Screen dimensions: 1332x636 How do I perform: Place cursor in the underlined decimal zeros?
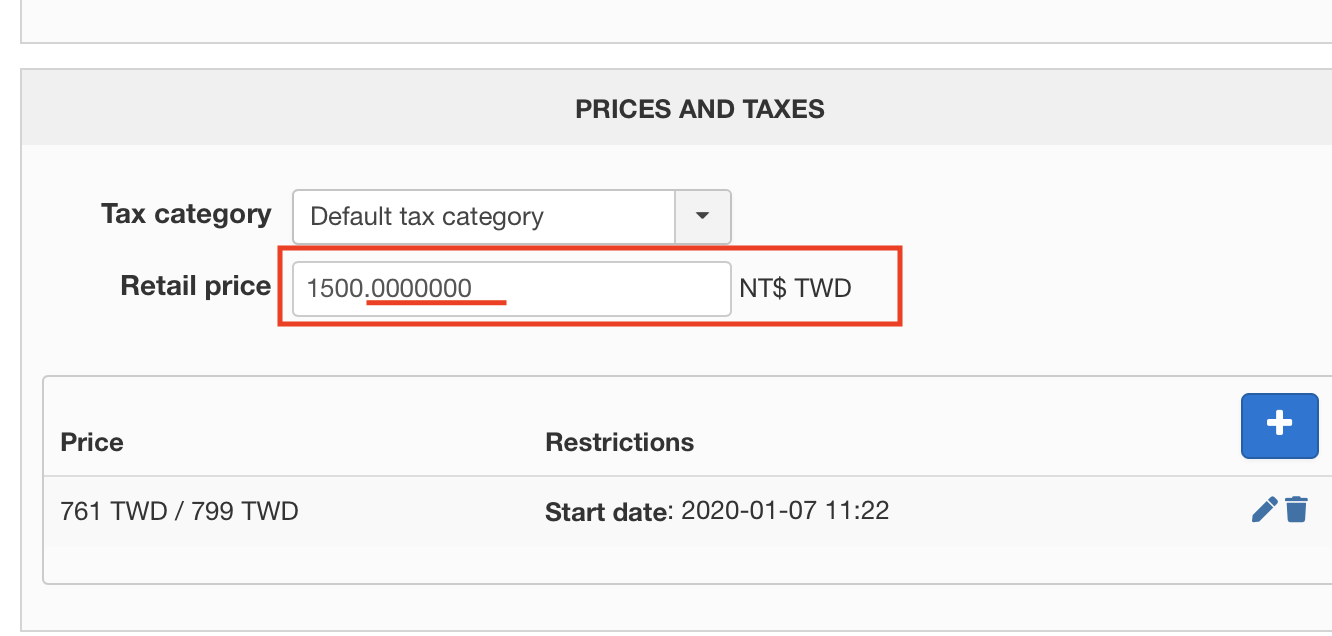click(421, 289)
